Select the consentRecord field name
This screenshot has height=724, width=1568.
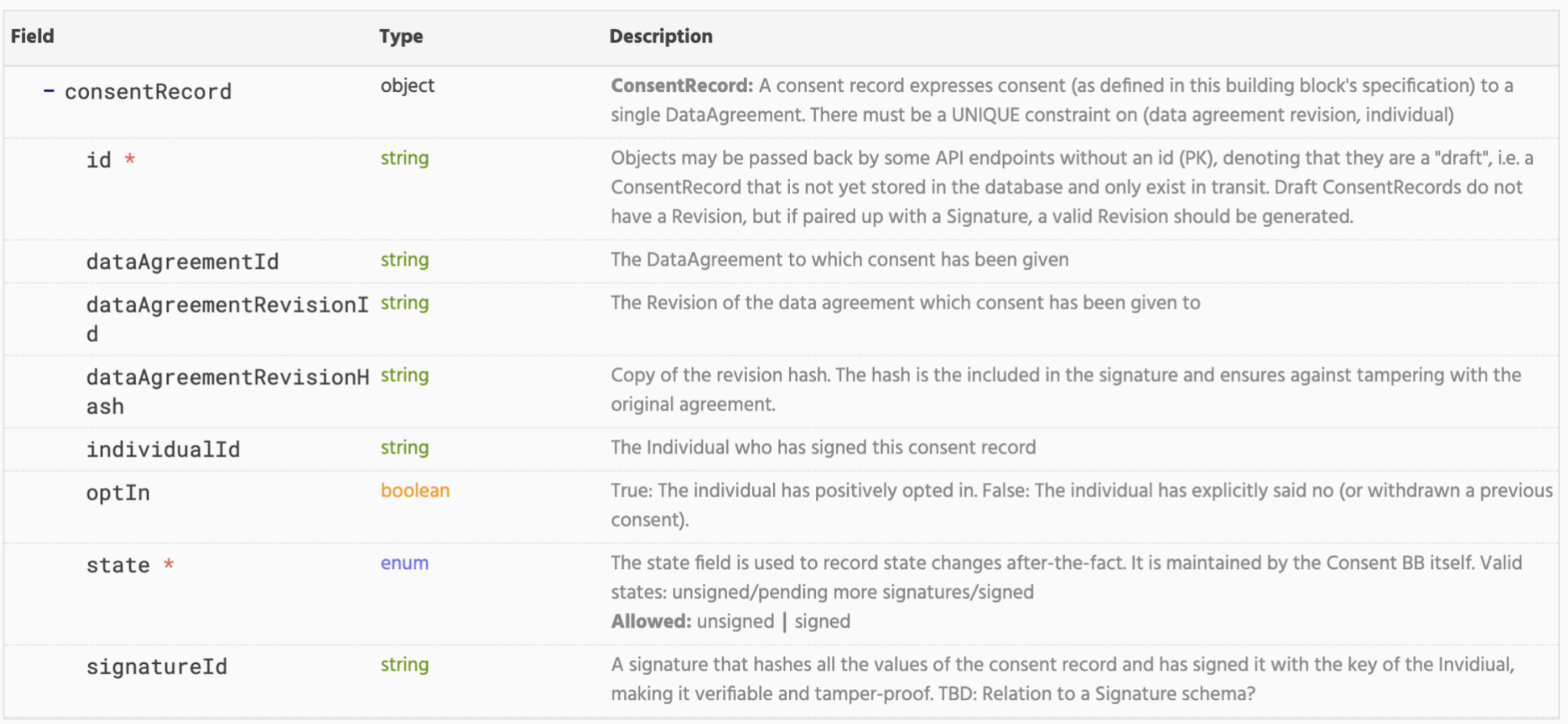pos(148,92)
